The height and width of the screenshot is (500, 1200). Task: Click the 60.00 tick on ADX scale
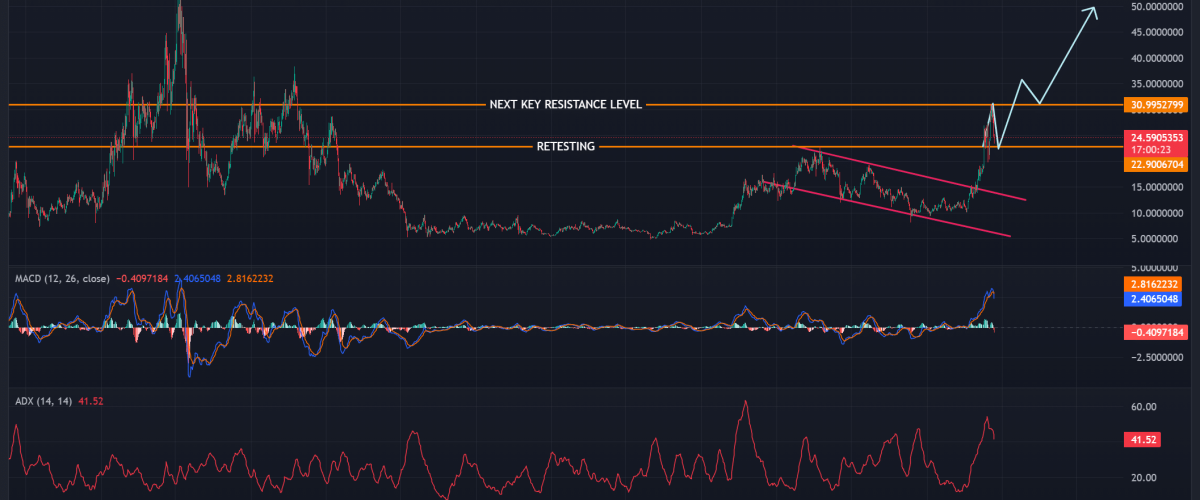tap(1144, 407)
